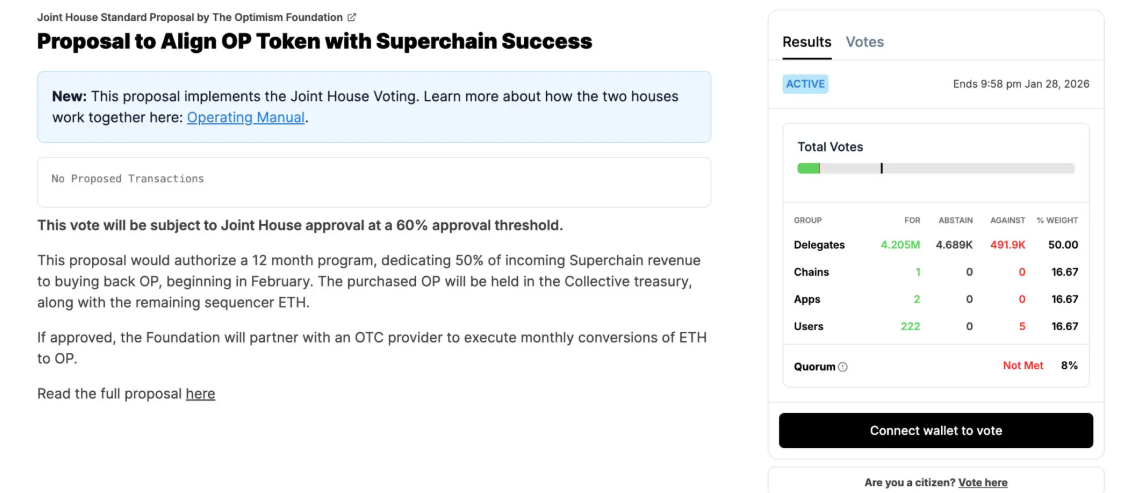Click the citizen 'Vote here' link
The height and width of the screenshot is (493, 1126).
pyautogui.click(x=982, y=483)
